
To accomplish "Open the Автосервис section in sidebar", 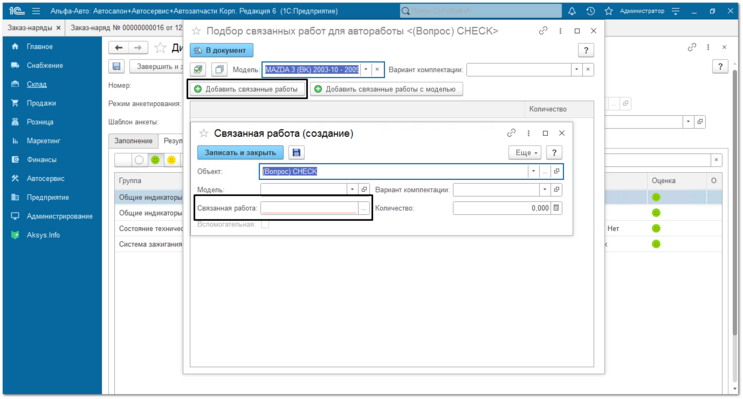I will click(x=45, y=179).
